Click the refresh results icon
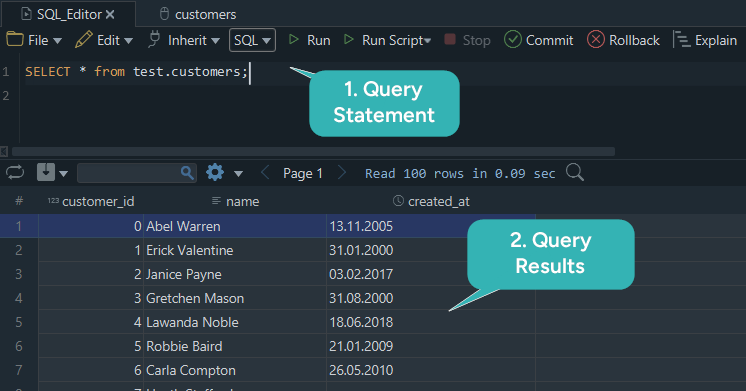The image size is (746, 391). 15,172
